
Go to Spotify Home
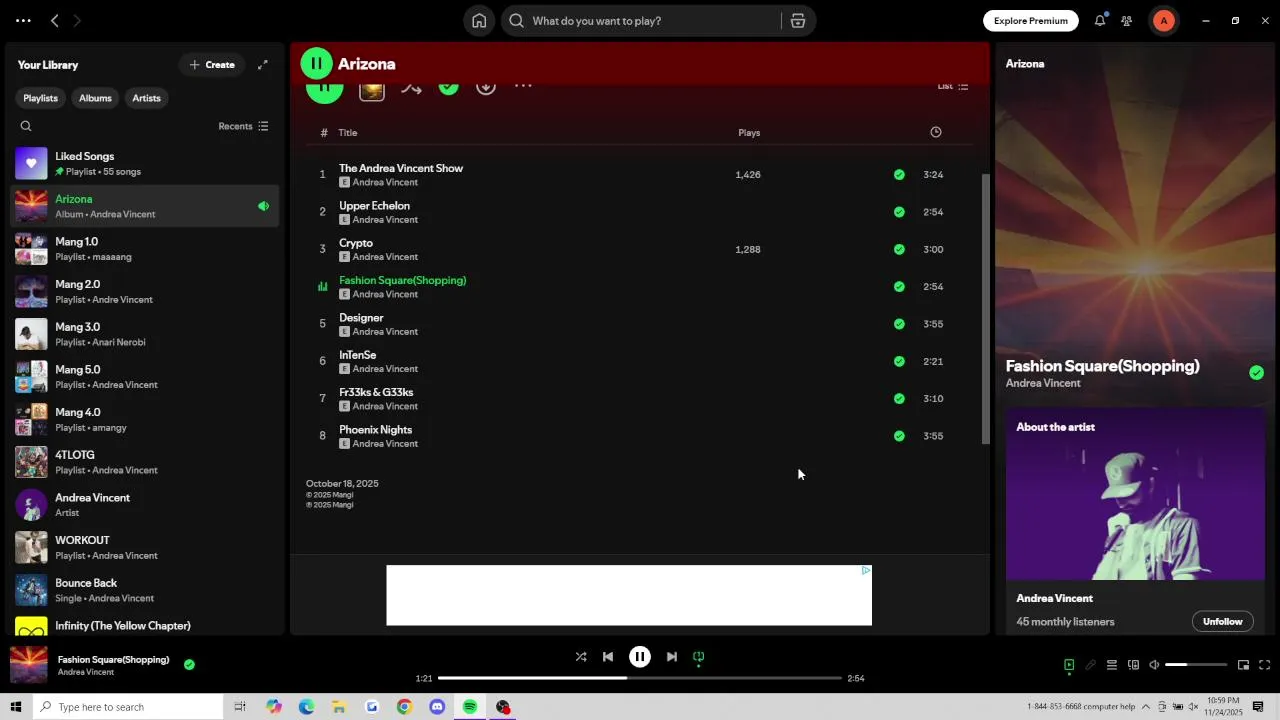[x=479, y=21]
